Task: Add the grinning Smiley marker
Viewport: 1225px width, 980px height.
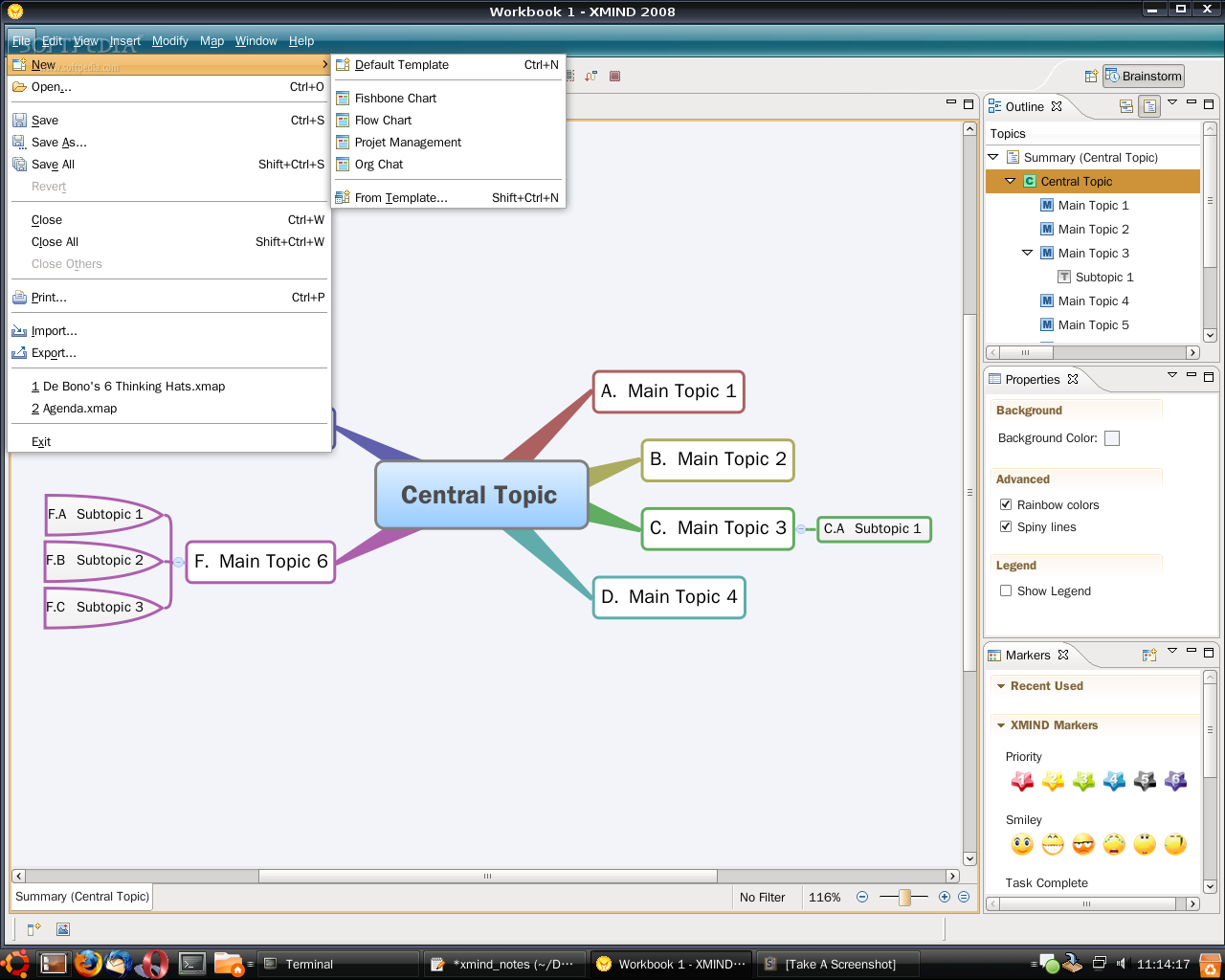Action: 1053,844
